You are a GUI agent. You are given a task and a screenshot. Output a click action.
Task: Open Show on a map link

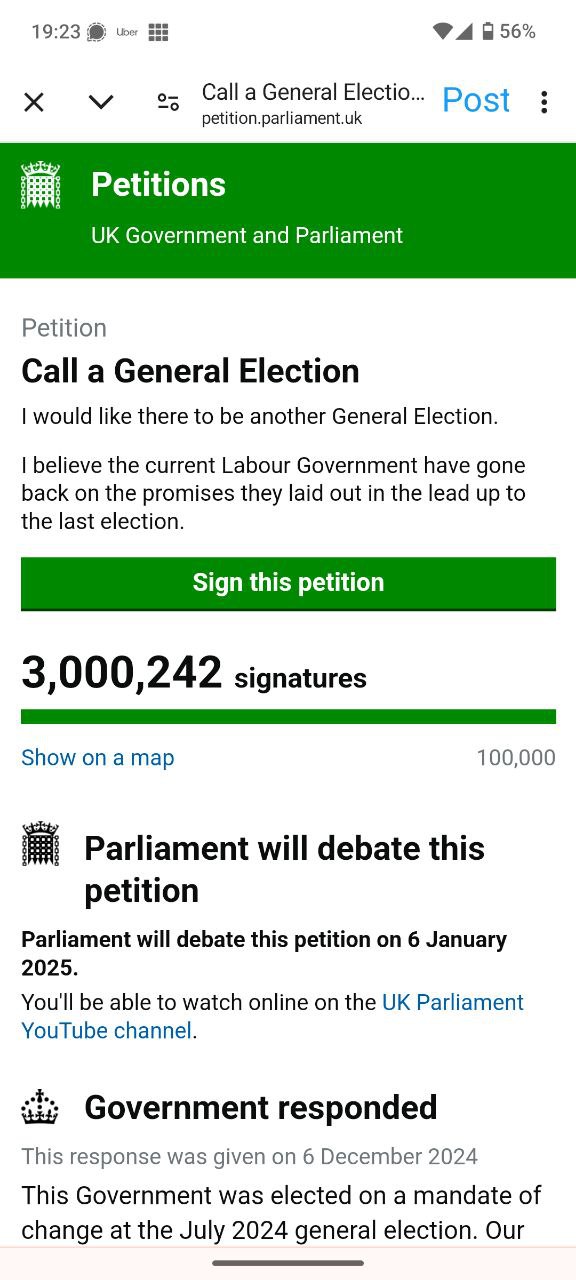click(x=98, y=758)
